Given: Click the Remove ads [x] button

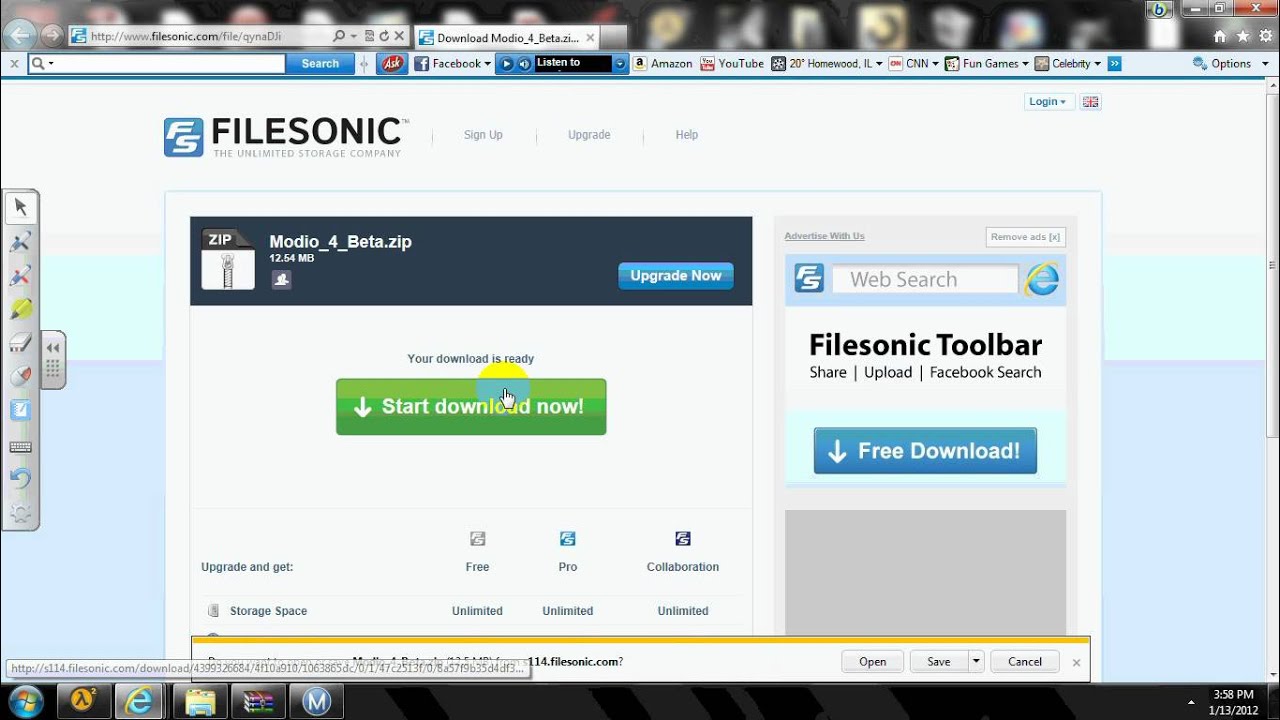Looking at the screenshot, I should tap(1025, 237).
